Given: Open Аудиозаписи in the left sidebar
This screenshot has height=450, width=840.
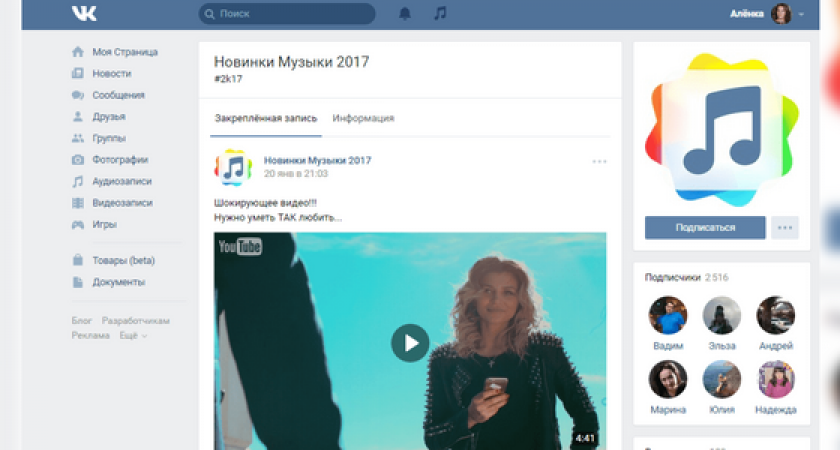Looking at the screenshot, I should tap(122, 182).
